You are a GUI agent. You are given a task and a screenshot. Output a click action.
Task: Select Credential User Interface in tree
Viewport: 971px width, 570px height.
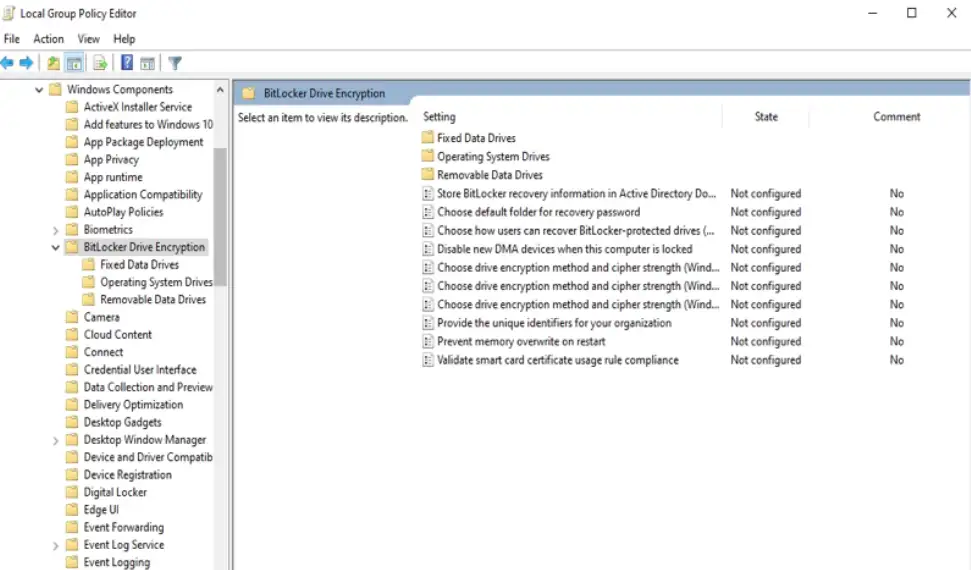click(x=140, y=369)
